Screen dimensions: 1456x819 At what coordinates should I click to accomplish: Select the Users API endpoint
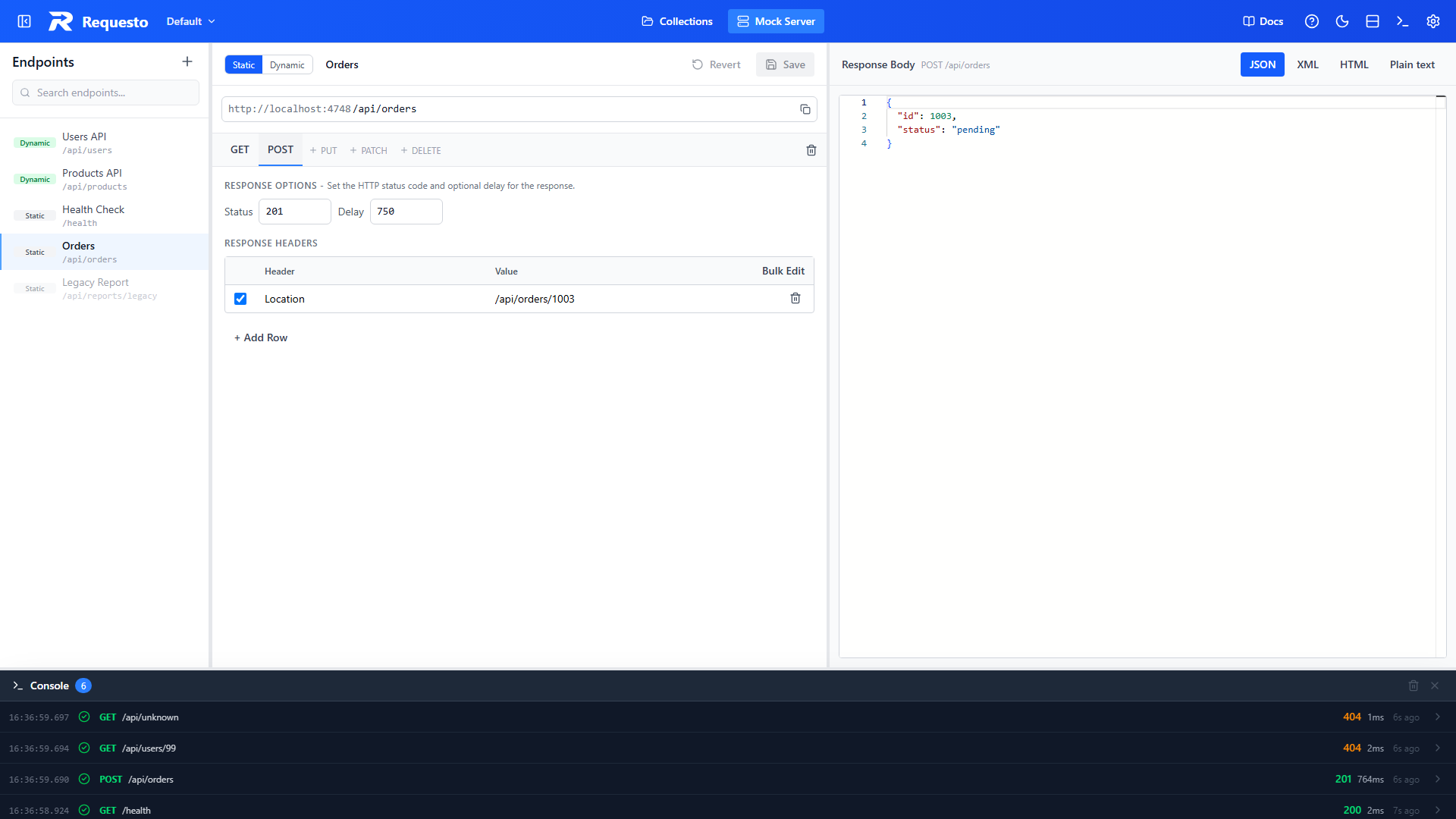coord(105,143)
